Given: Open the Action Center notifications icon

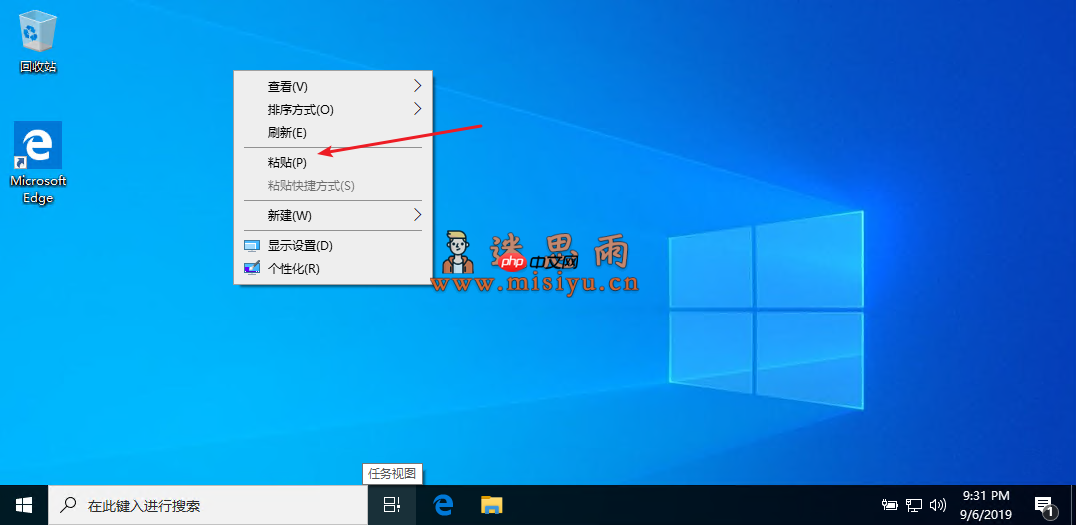Looking at the screenshot, I should click(1044, 506).
